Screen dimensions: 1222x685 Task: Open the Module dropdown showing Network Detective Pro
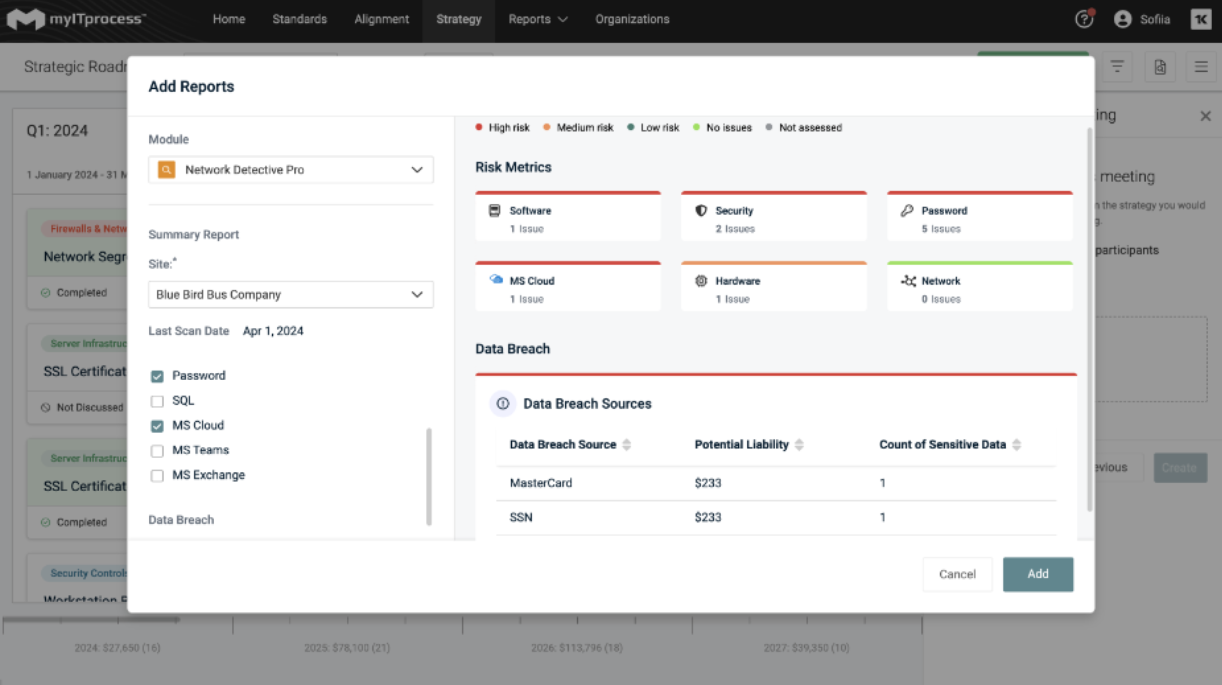tap(291, 170)
